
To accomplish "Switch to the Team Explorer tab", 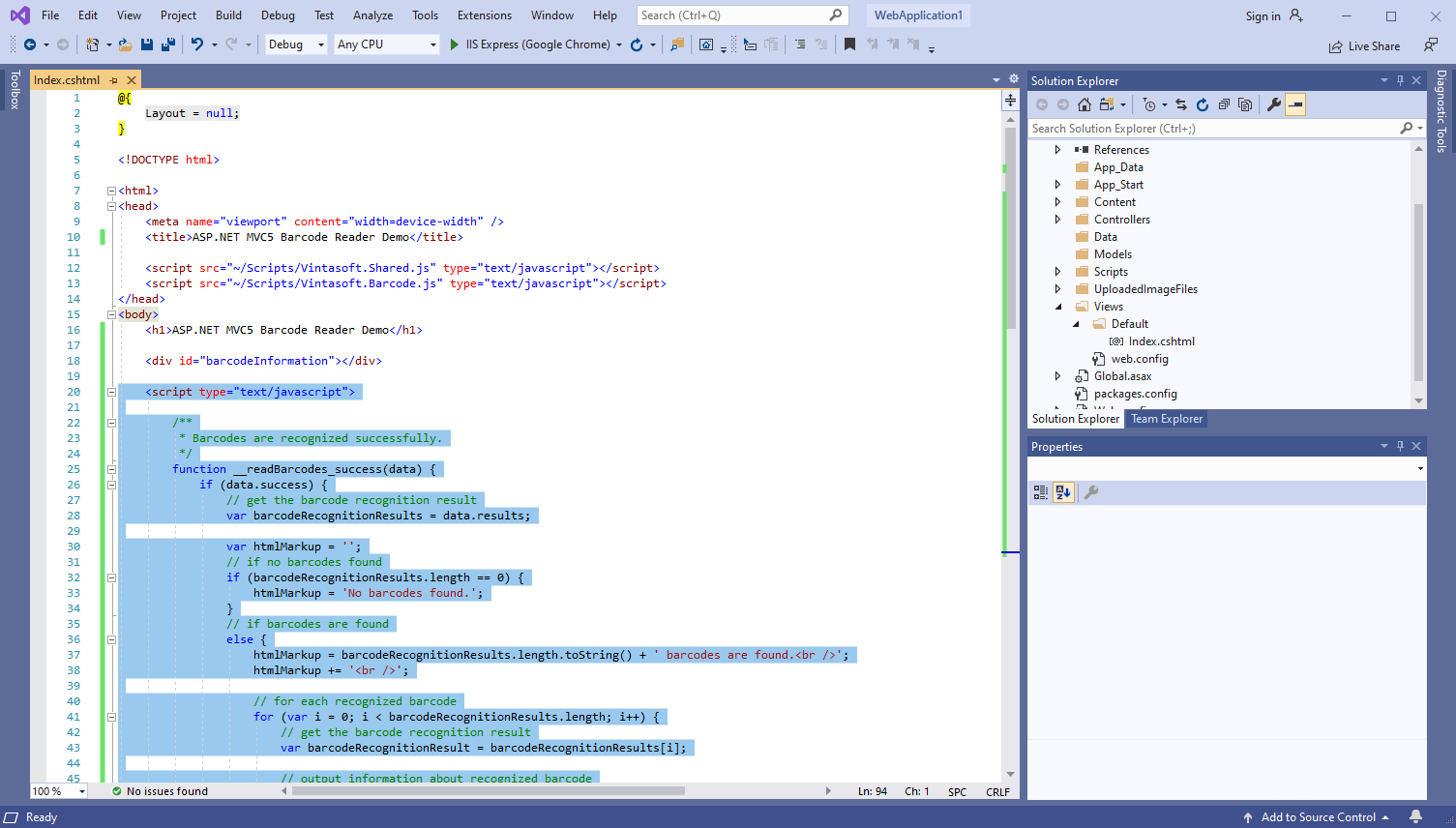I will (x=1167, y=419).
